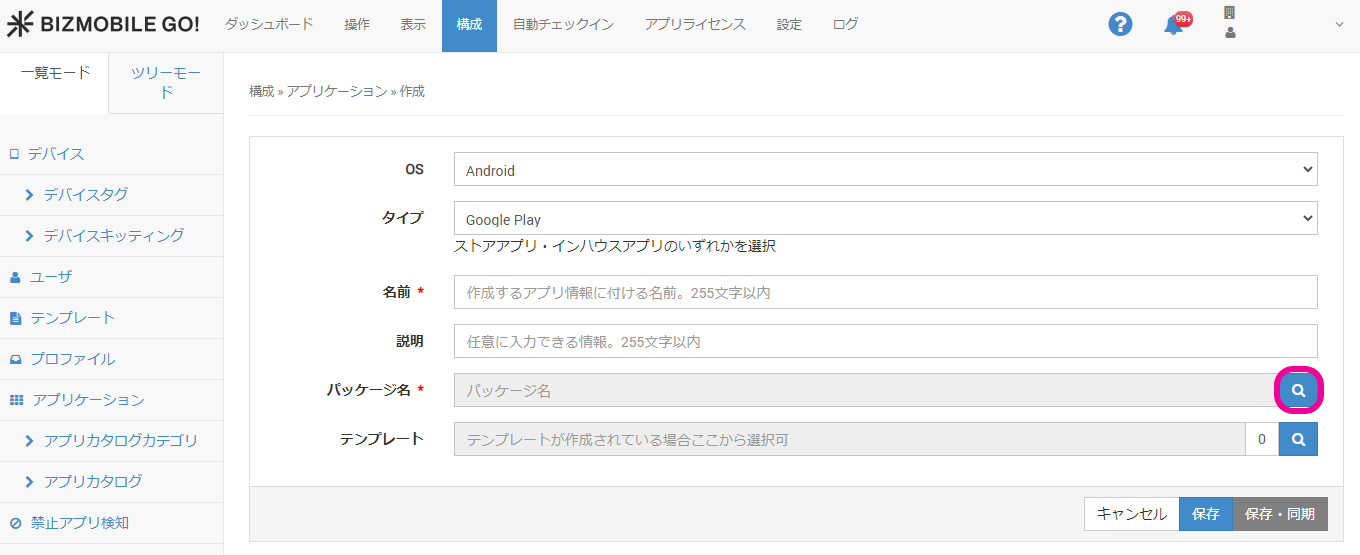The image size is (1360, 555).
Task: Open the ダッシュボード menu
Action: (x=269, y=25)
